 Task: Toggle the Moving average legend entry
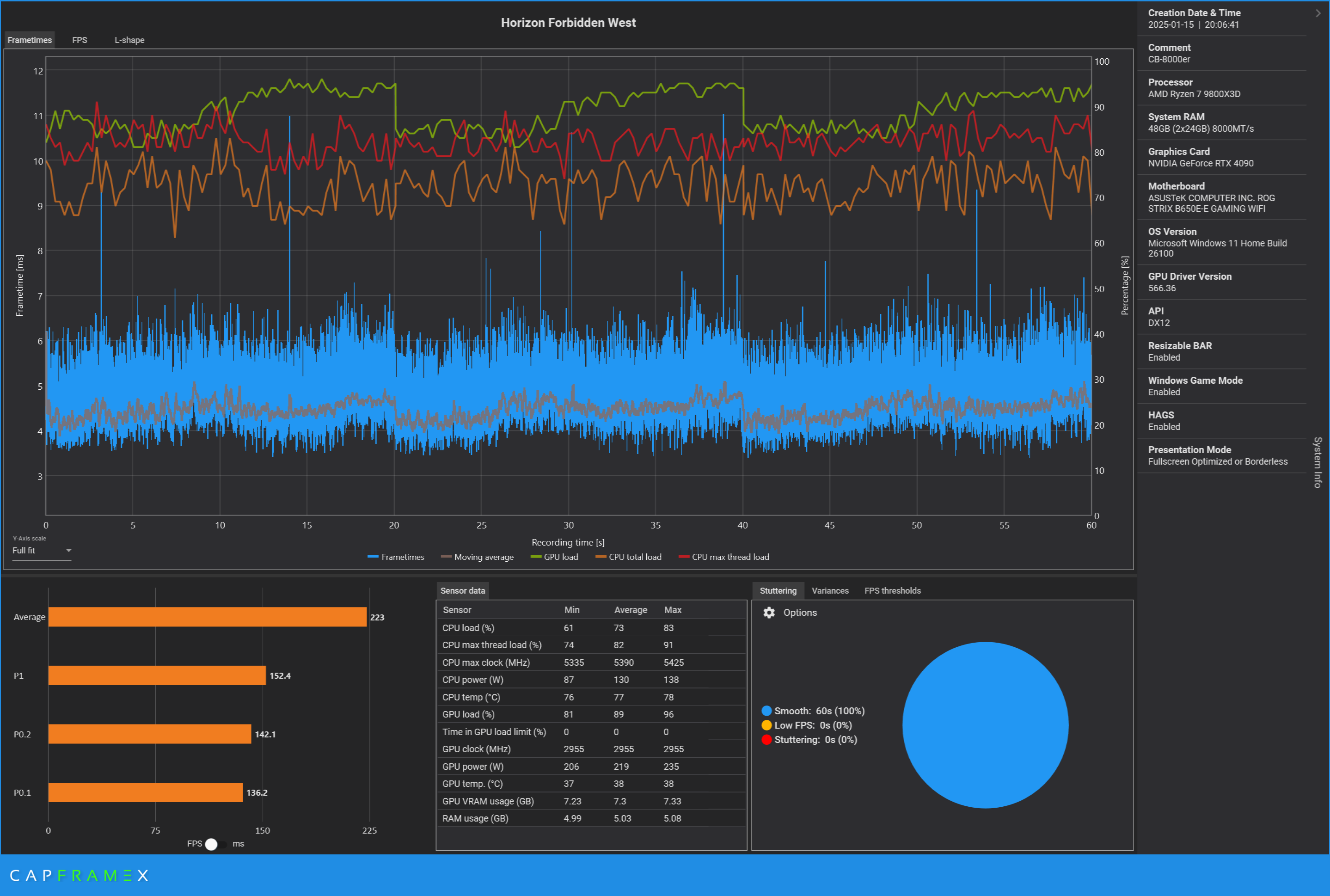[478, 557]
